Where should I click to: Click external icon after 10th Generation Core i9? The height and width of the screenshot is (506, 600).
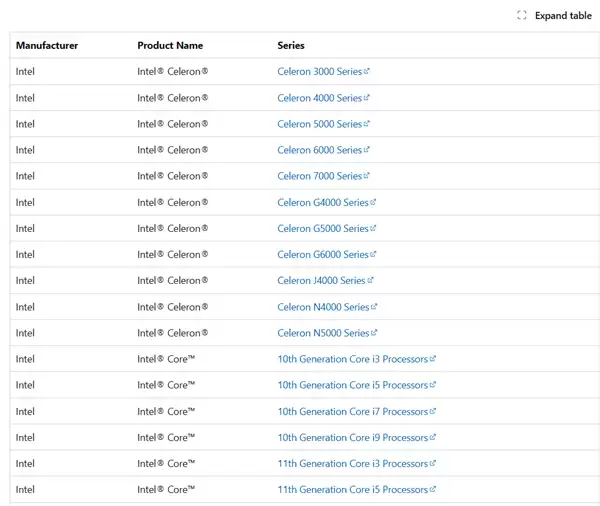pos(433,437)
